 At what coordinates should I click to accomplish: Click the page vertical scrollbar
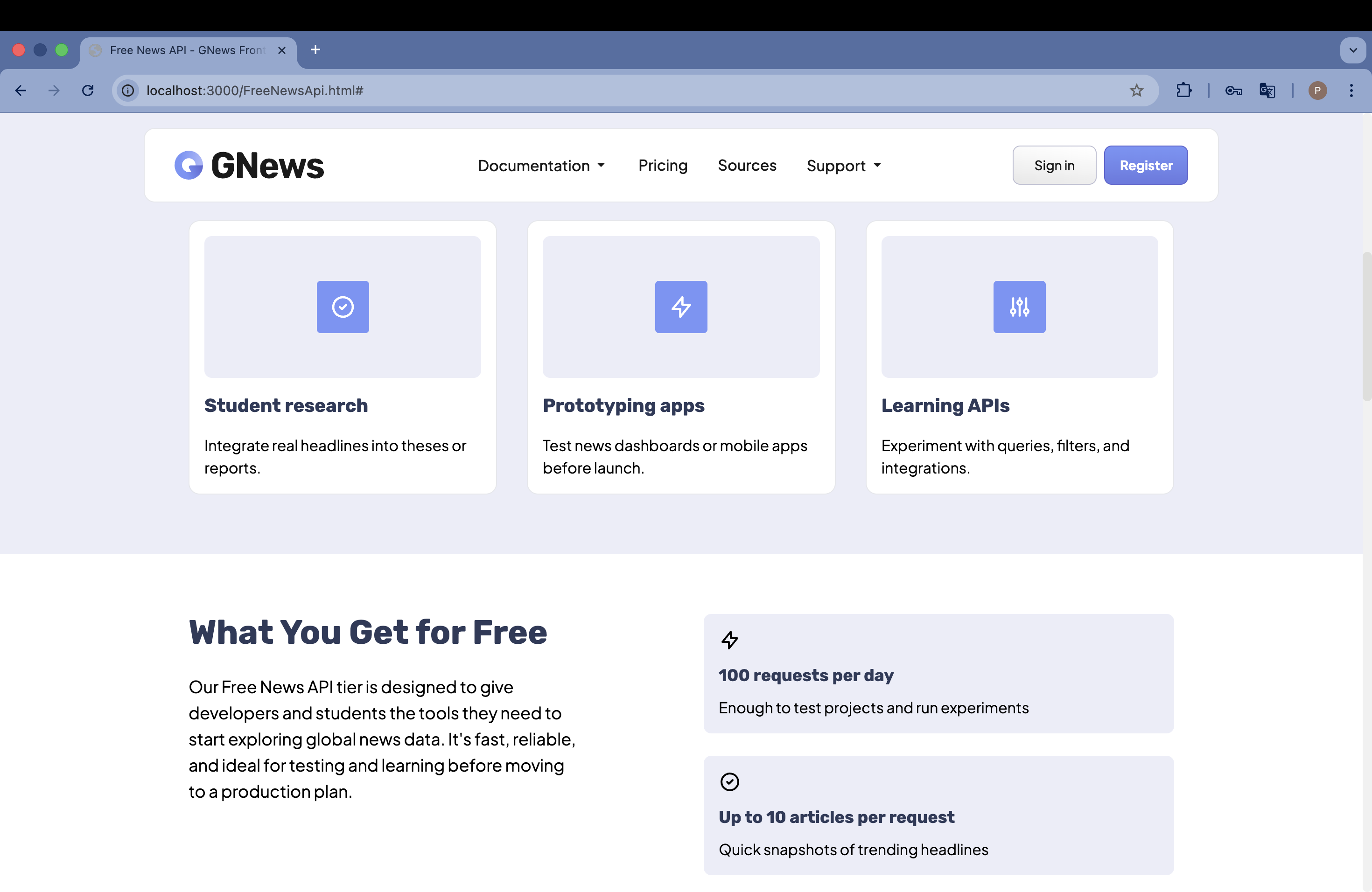(1366, 326)
